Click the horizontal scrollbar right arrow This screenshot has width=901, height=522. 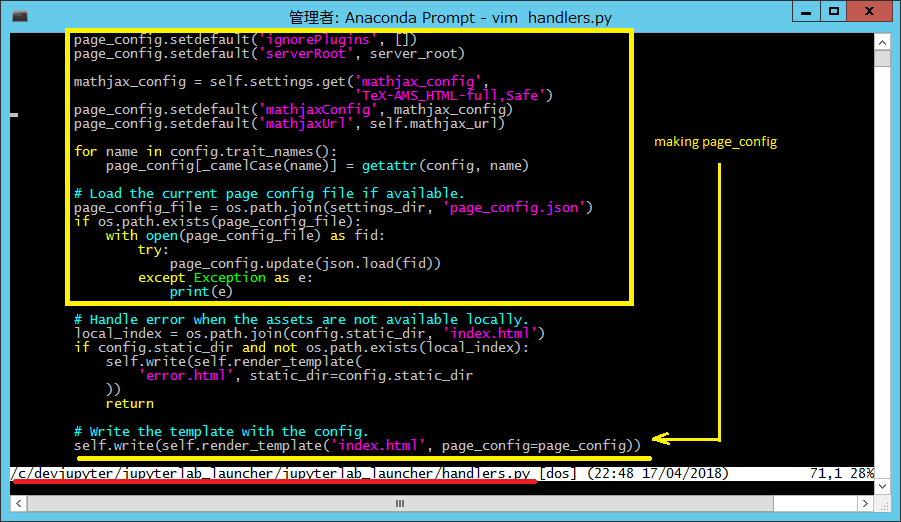point(865,504)
